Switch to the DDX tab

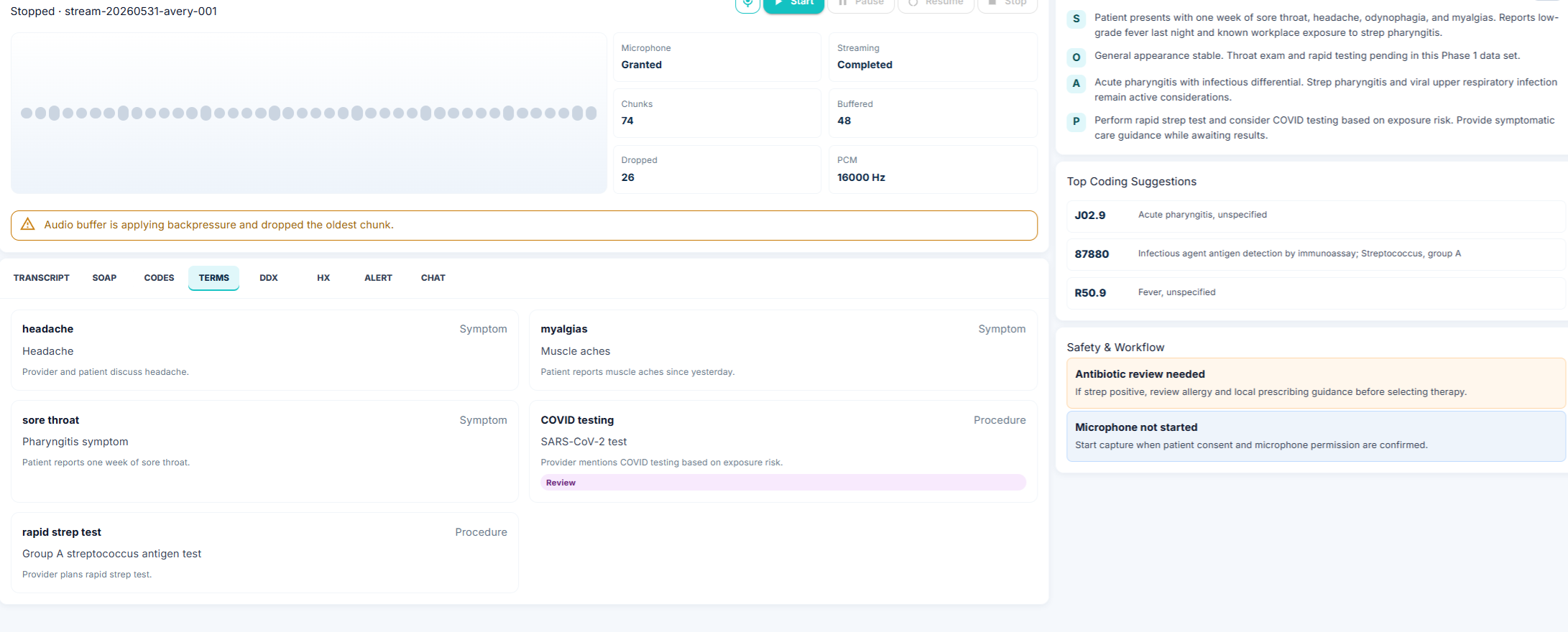point(269,278)
